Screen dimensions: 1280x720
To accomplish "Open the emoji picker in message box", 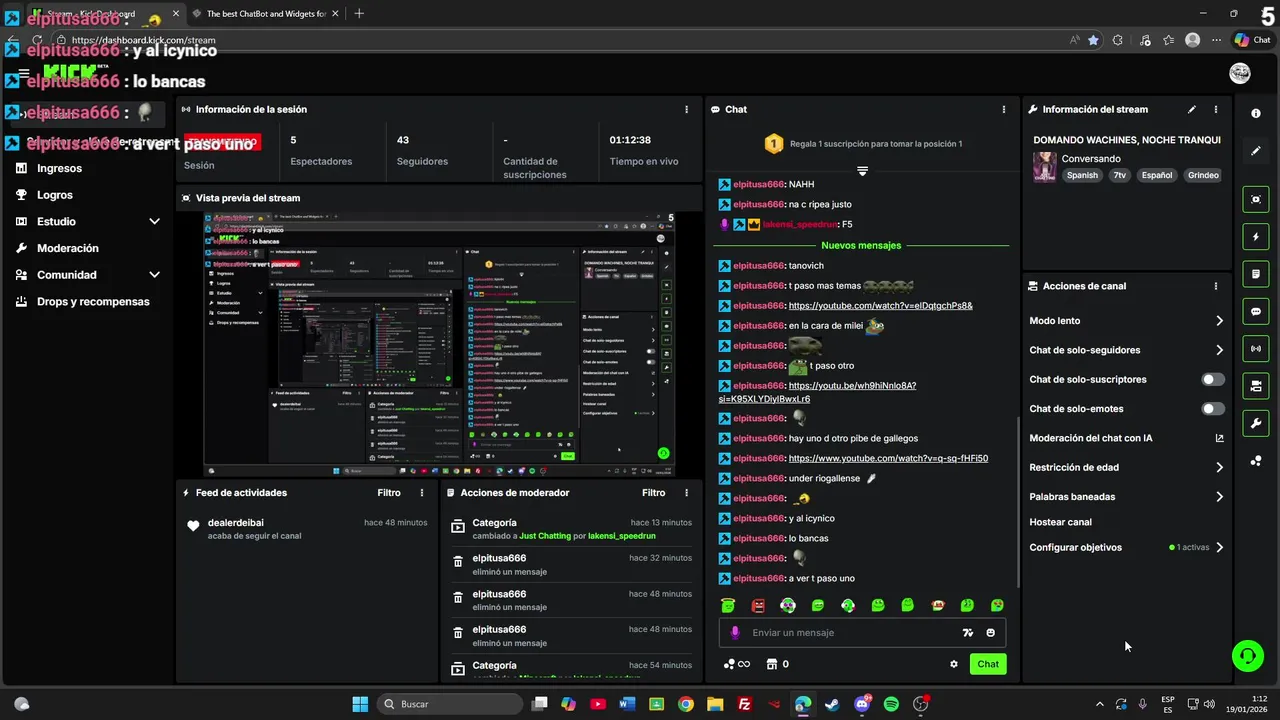I will pyautogui.click(x=991, y=633).
